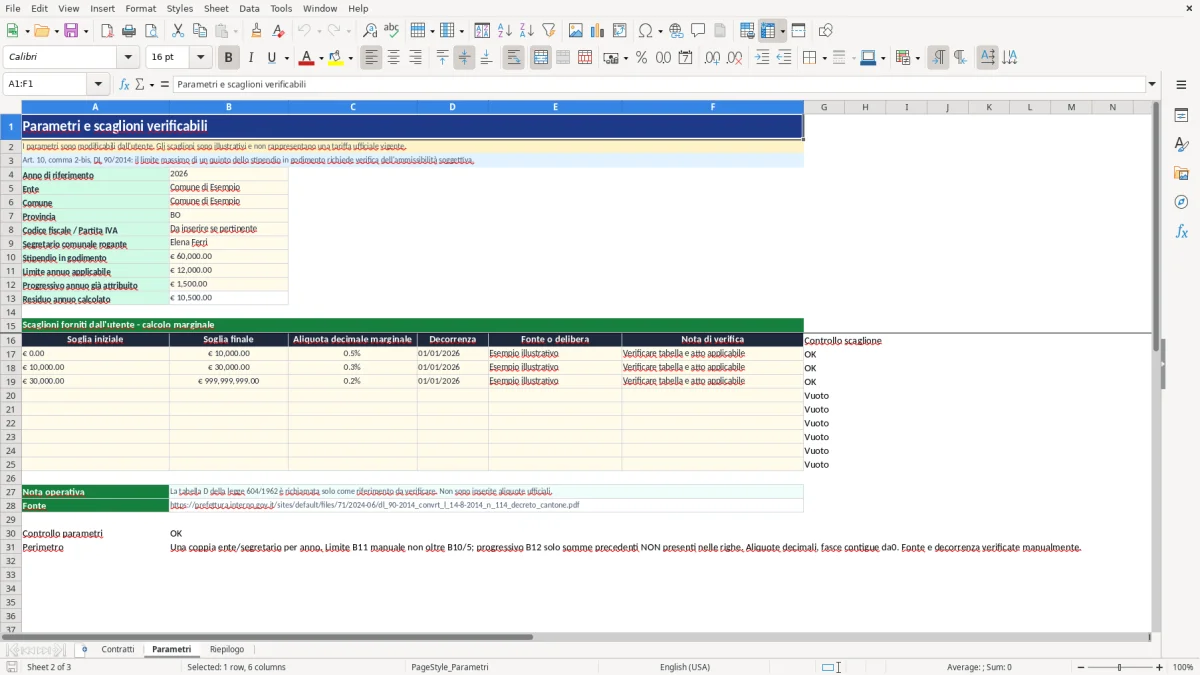The height and width of the screenshot is (675, 1200).
Task: Insert a hyperlink
Action: pyautogui.click(x=676, y=31)
